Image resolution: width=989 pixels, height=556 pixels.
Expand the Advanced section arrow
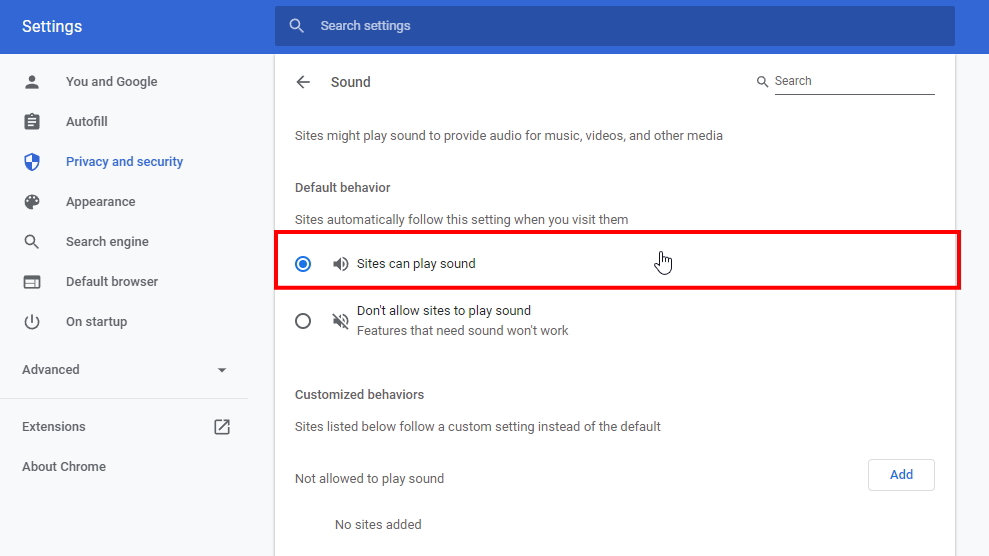coord(222,370)
